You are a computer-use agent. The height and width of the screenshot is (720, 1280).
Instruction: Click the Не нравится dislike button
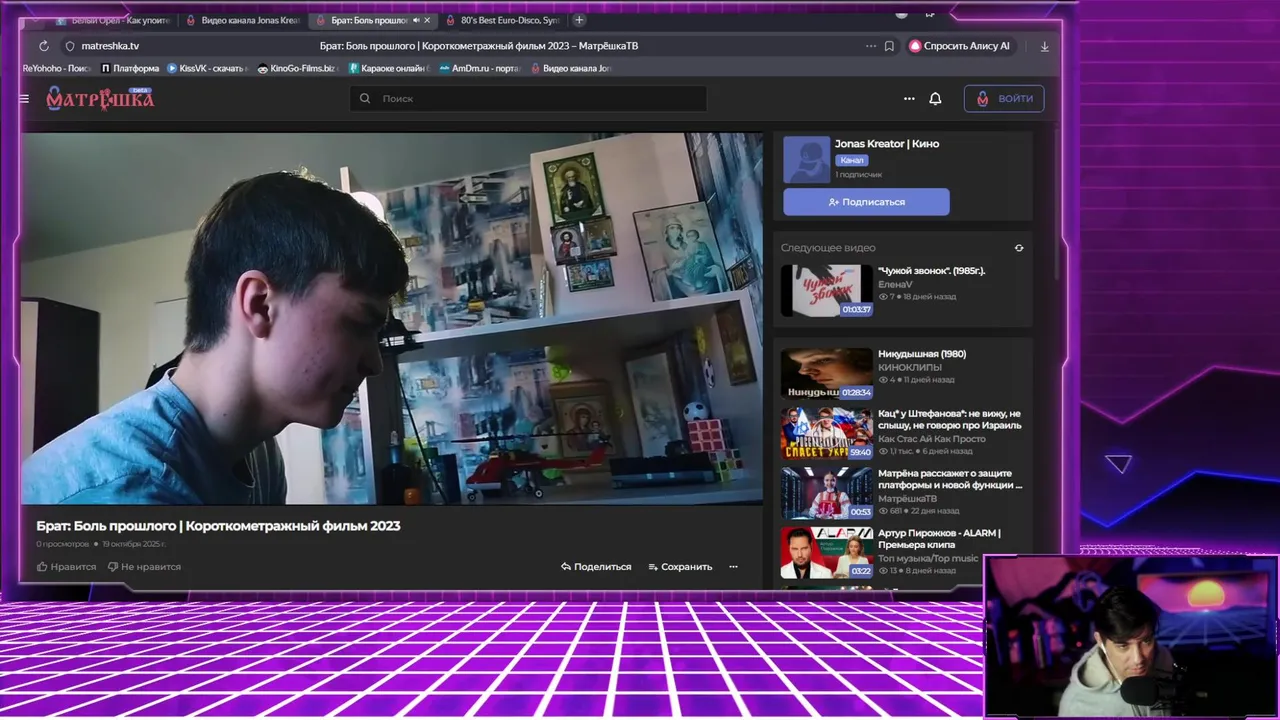(145, 566)
